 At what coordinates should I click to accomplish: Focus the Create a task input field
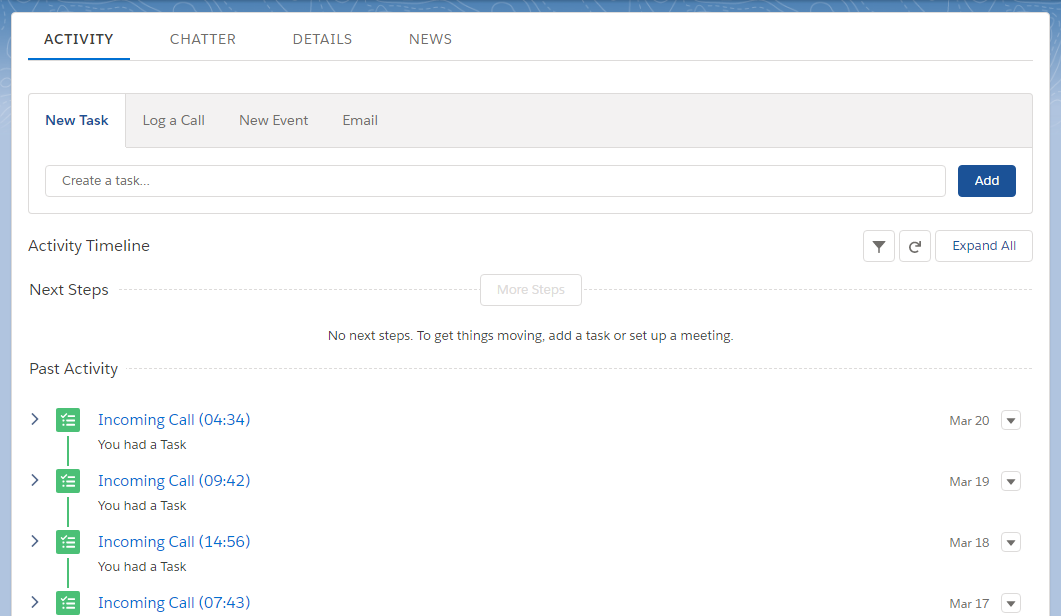495,181
